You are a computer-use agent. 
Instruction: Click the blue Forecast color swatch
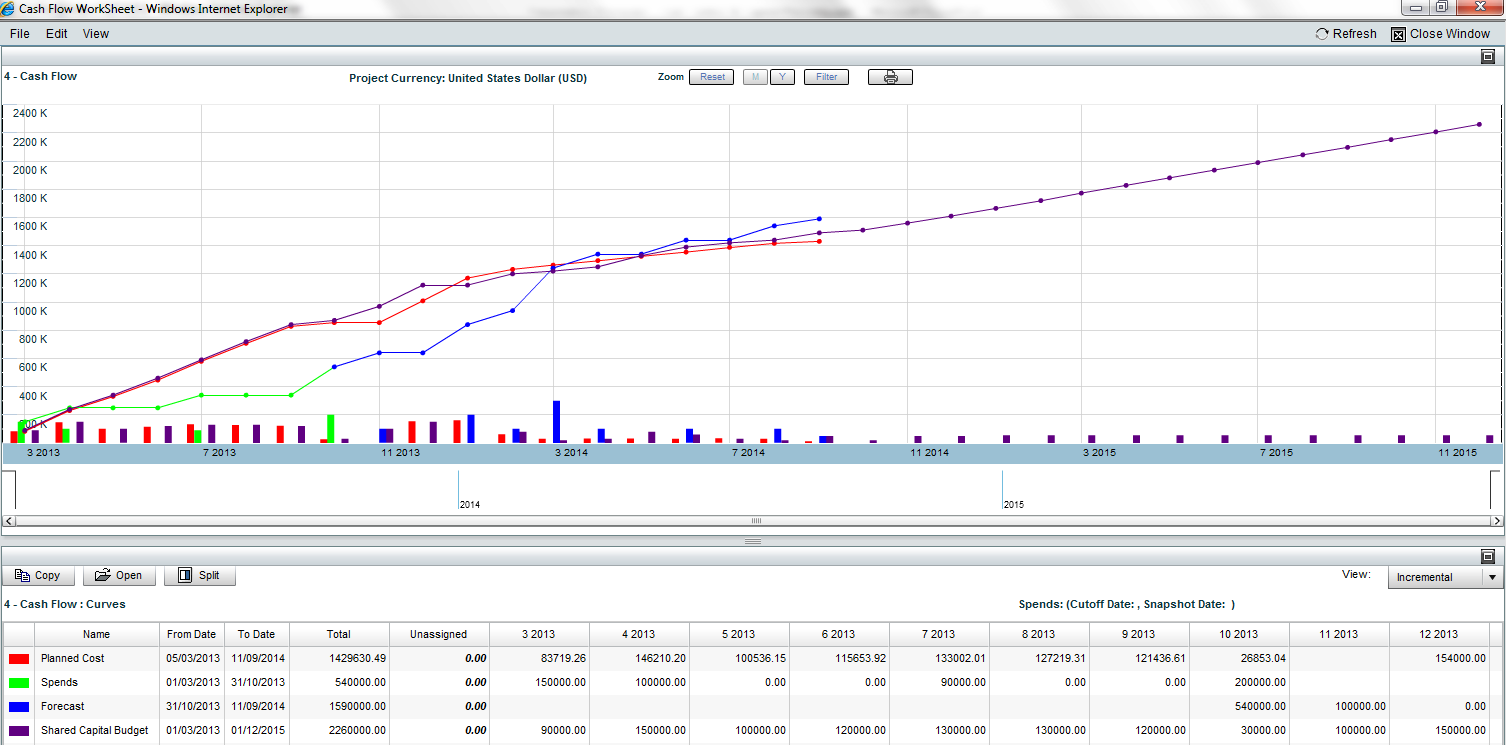coord(18,707)
